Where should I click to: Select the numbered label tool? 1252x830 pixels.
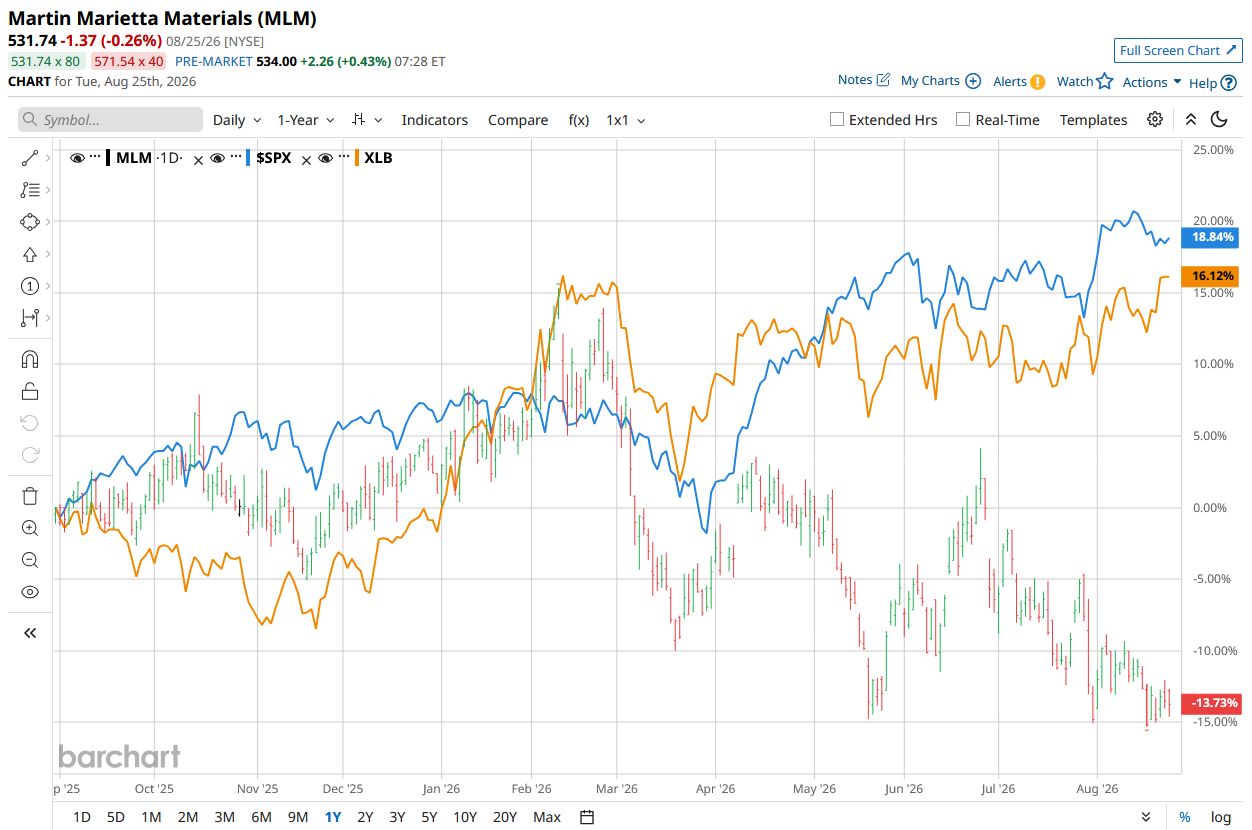tap(29, 286)
